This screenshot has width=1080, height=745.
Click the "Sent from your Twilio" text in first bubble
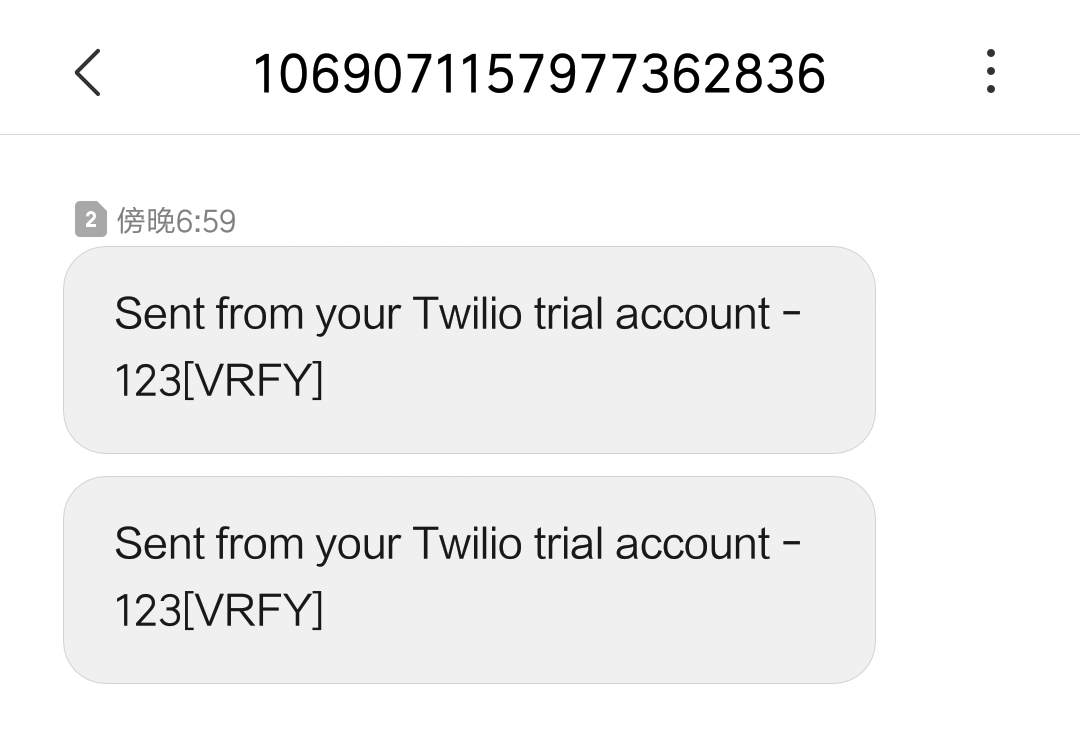point(318,315)
